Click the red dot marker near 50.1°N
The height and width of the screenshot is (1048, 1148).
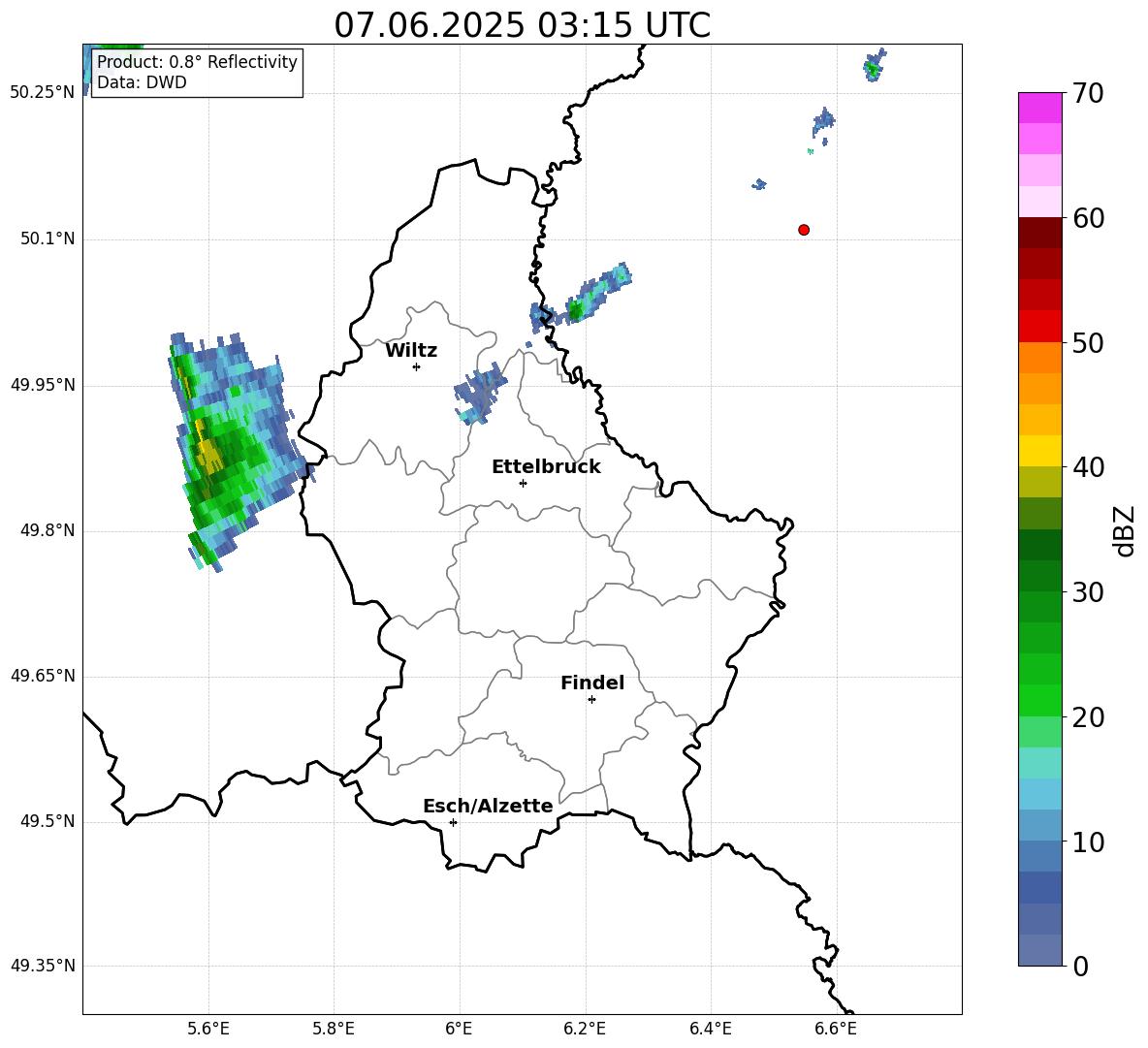coord(804,230)
